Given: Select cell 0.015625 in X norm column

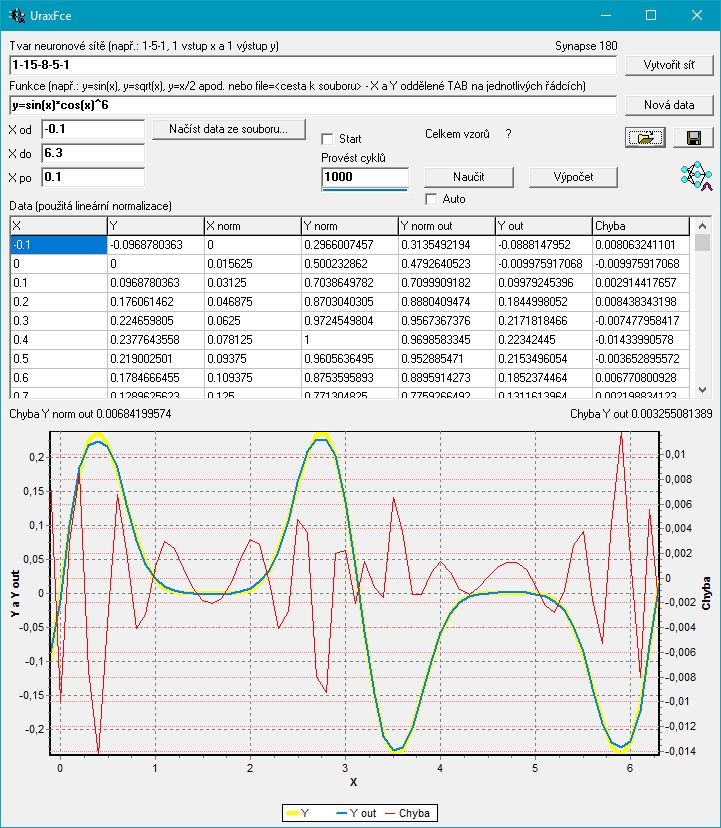Looking at the screenshot, I should click(253, 264).
